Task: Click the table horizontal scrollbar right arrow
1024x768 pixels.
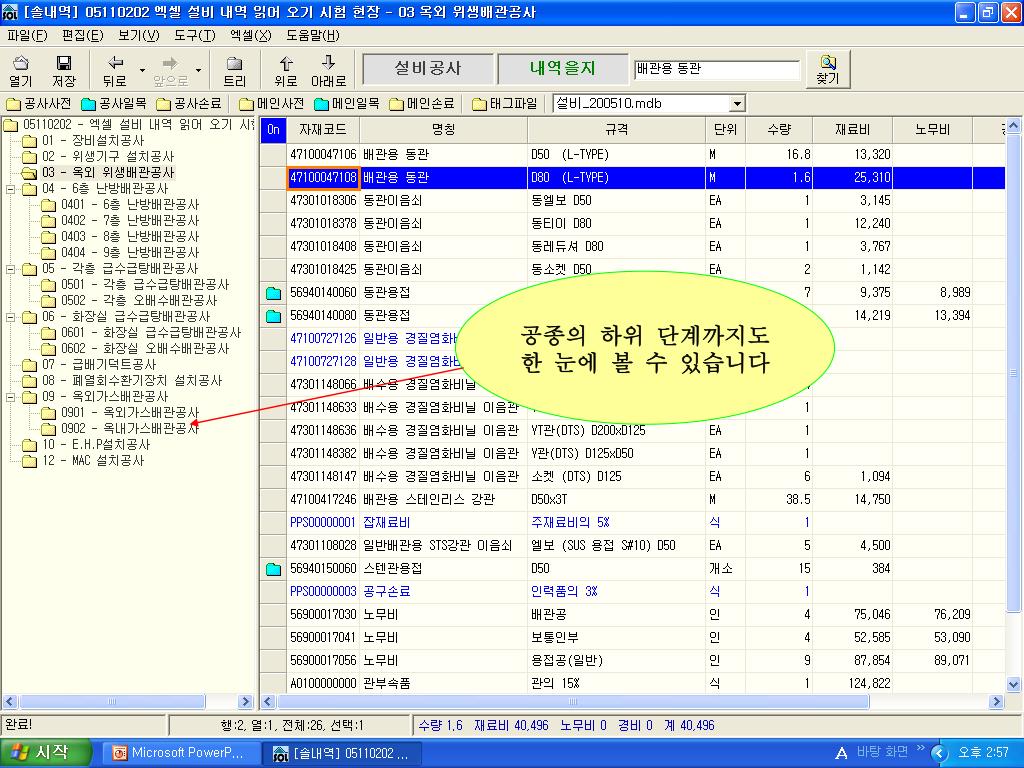Action: click(997, 702)
